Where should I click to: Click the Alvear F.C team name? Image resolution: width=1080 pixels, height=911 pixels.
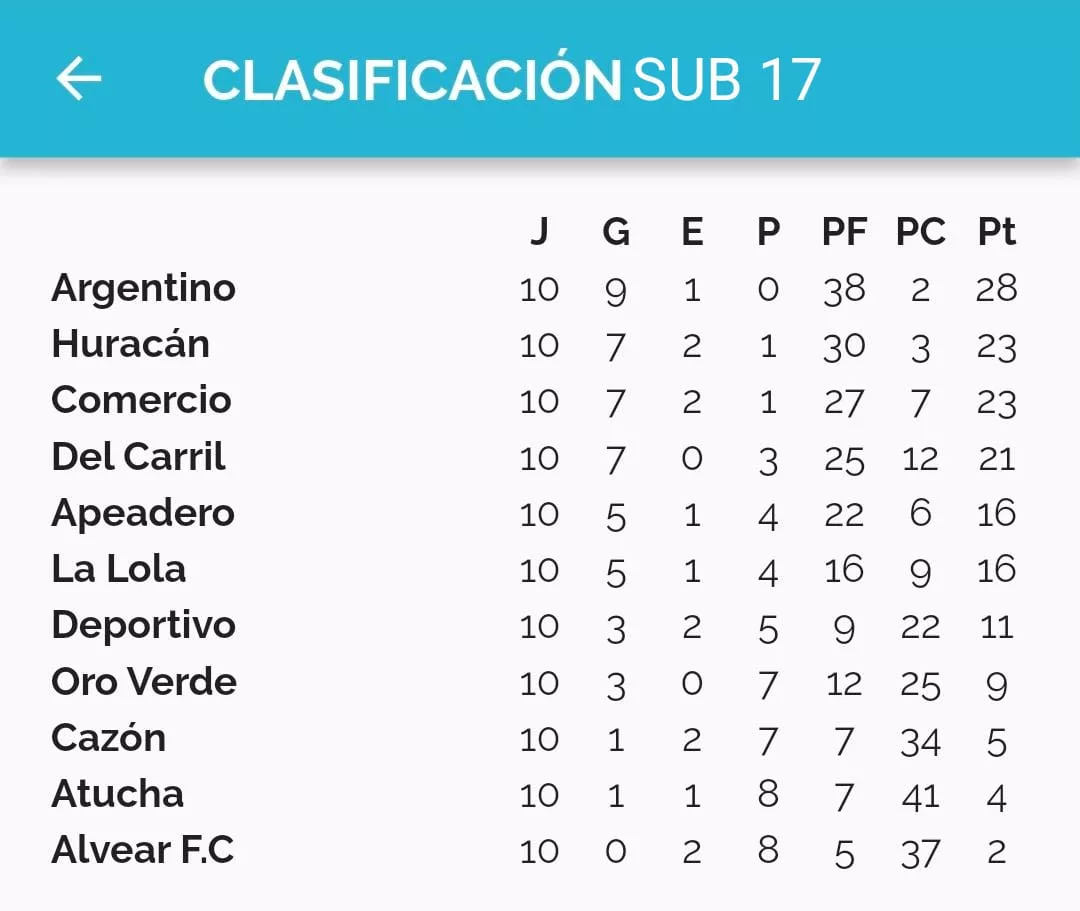pos(142,850)
